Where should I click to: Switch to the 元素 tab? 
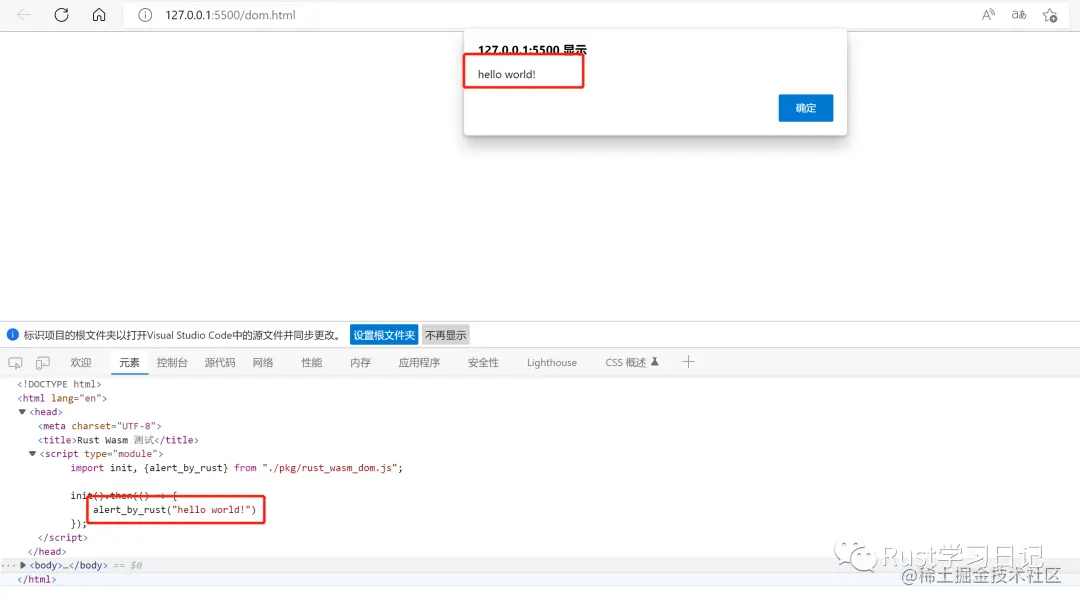pyautogui.click(x=129, y=363)
